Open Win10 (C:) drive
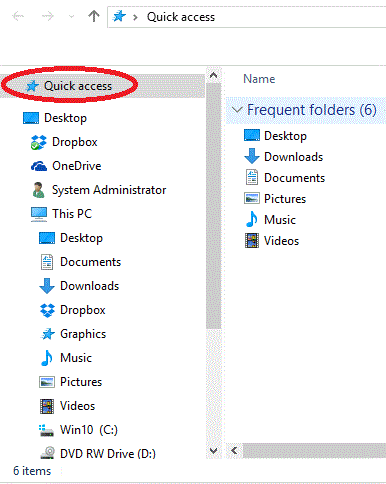Screen dimensions: 386x484 tap(89, 430)
